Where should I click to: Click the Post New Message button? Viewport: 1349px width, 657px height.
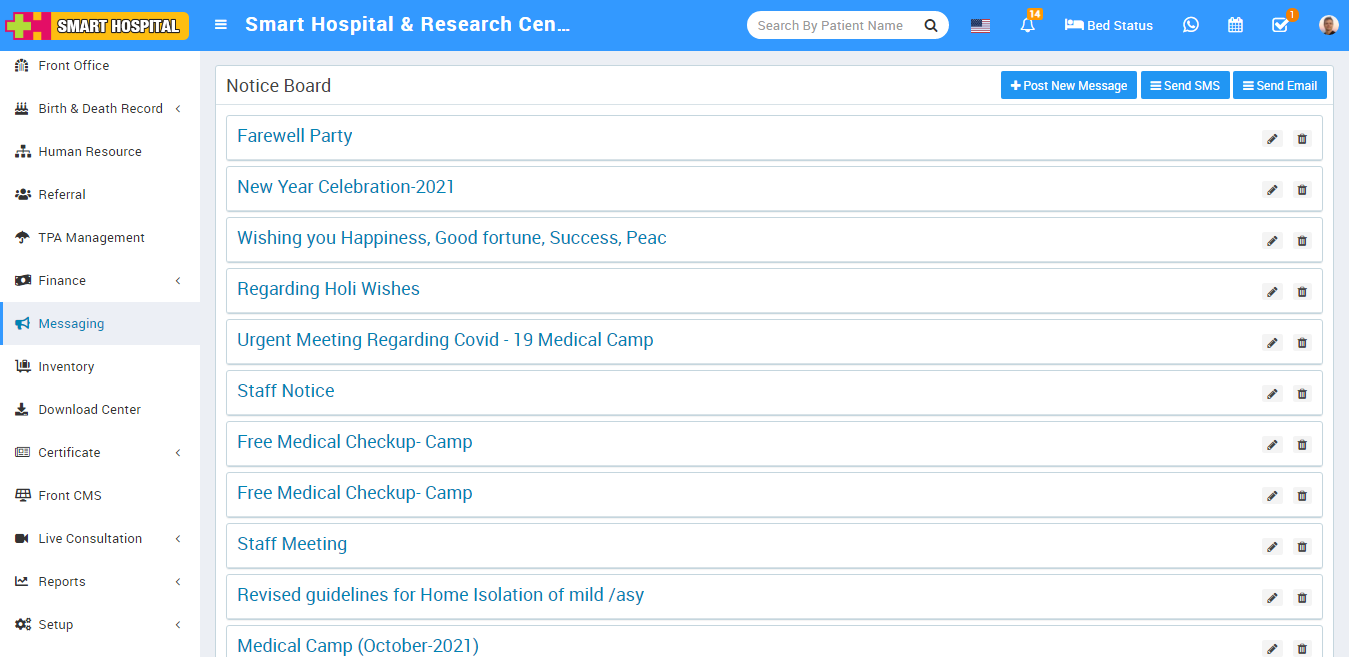point(1068,86)
